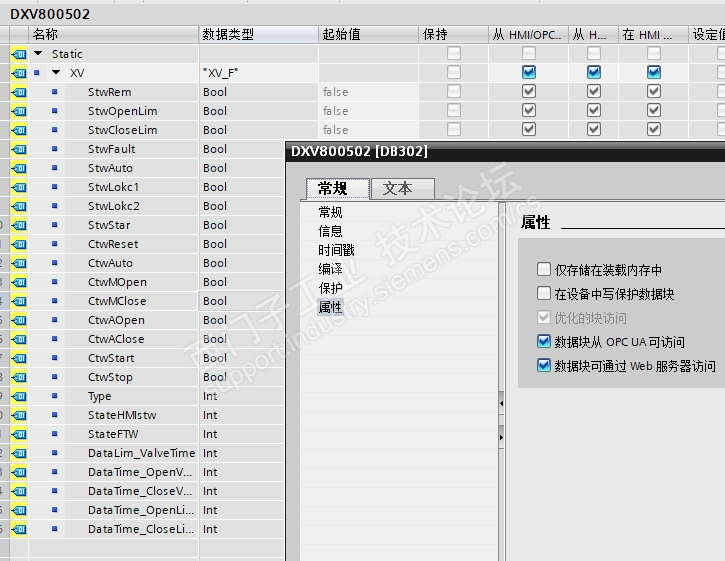Click the tag icon beside DataTime_CloseLi...
The height and width of the screenshot is (561, 725).
[x=19, y=529]
